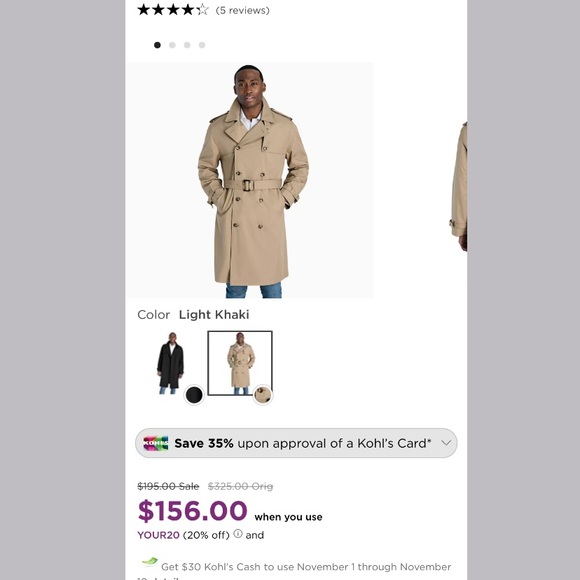Image resolution: width=580 pixels, height=580 pixels.
Task: Click the chevron on Kohl's Card offer
Action: click(x=446, y=443)
